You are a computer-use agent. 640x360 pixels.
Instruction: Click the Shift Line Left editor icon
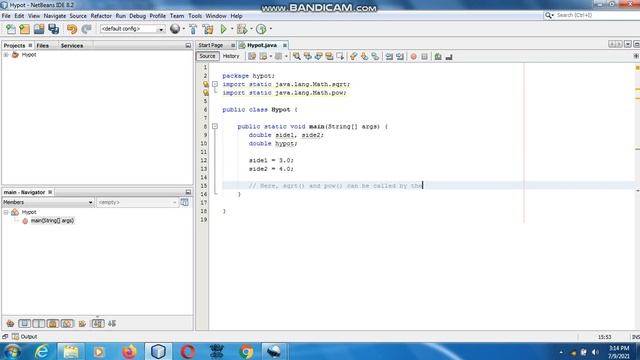tap(389, 56)
